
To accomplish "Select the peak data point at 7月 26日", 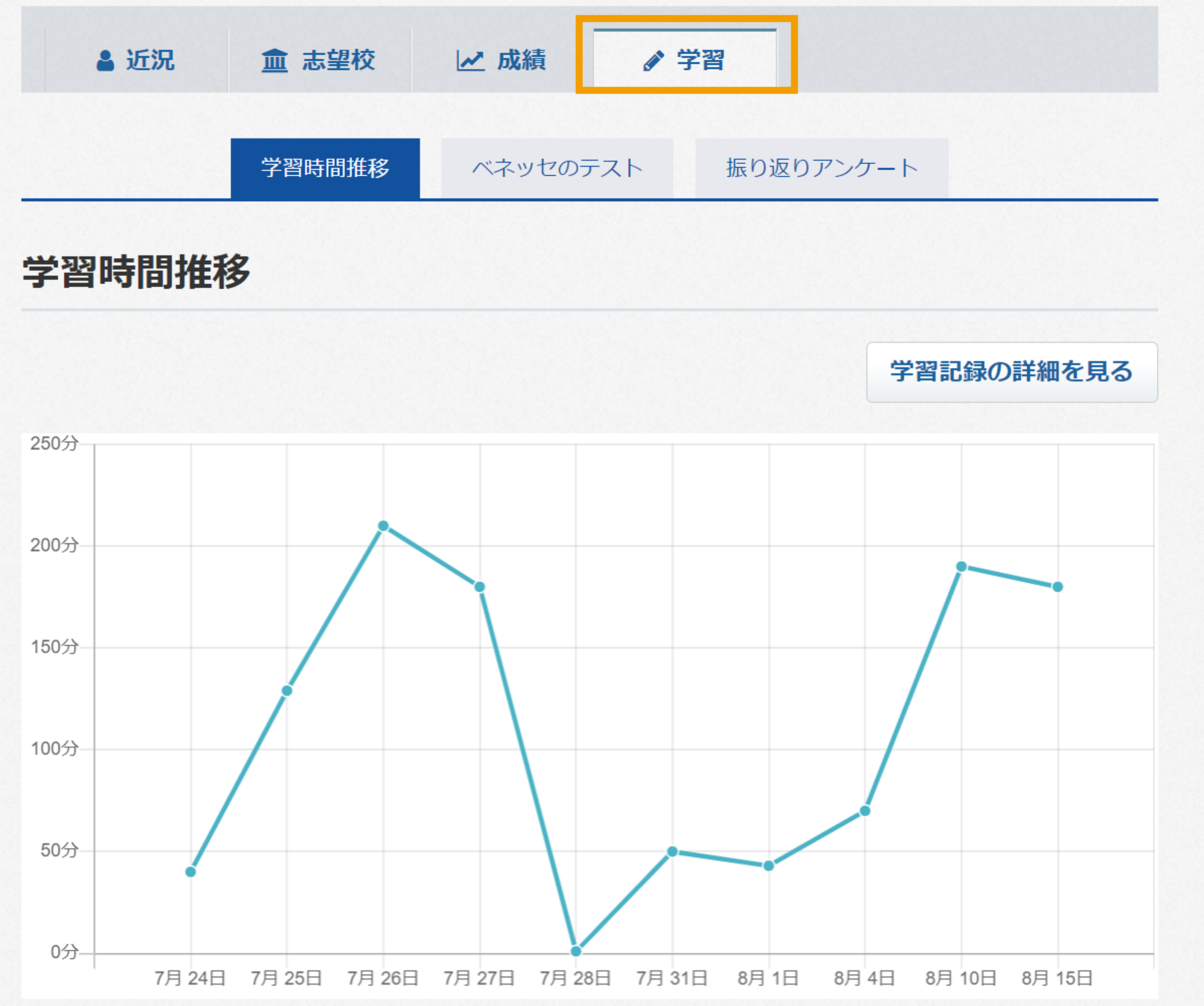I will [383, 526].
